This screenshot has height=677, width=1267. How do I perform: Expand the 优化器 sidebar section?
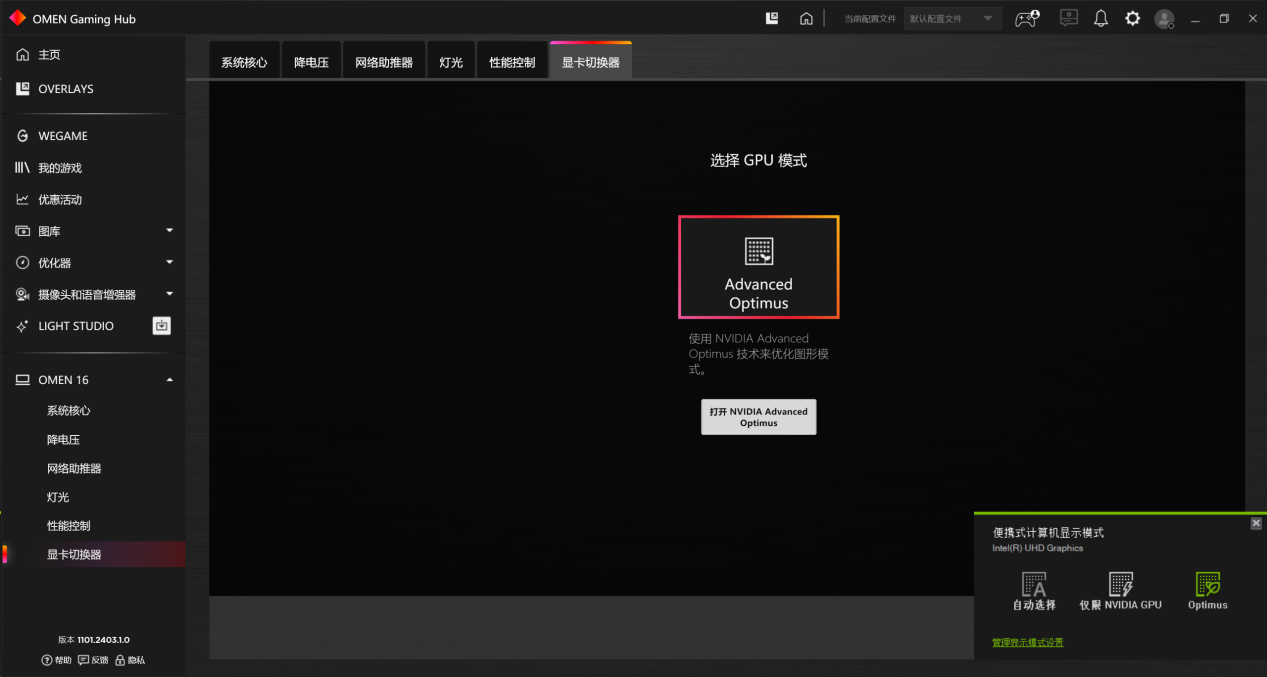click(x=169, y=263)
